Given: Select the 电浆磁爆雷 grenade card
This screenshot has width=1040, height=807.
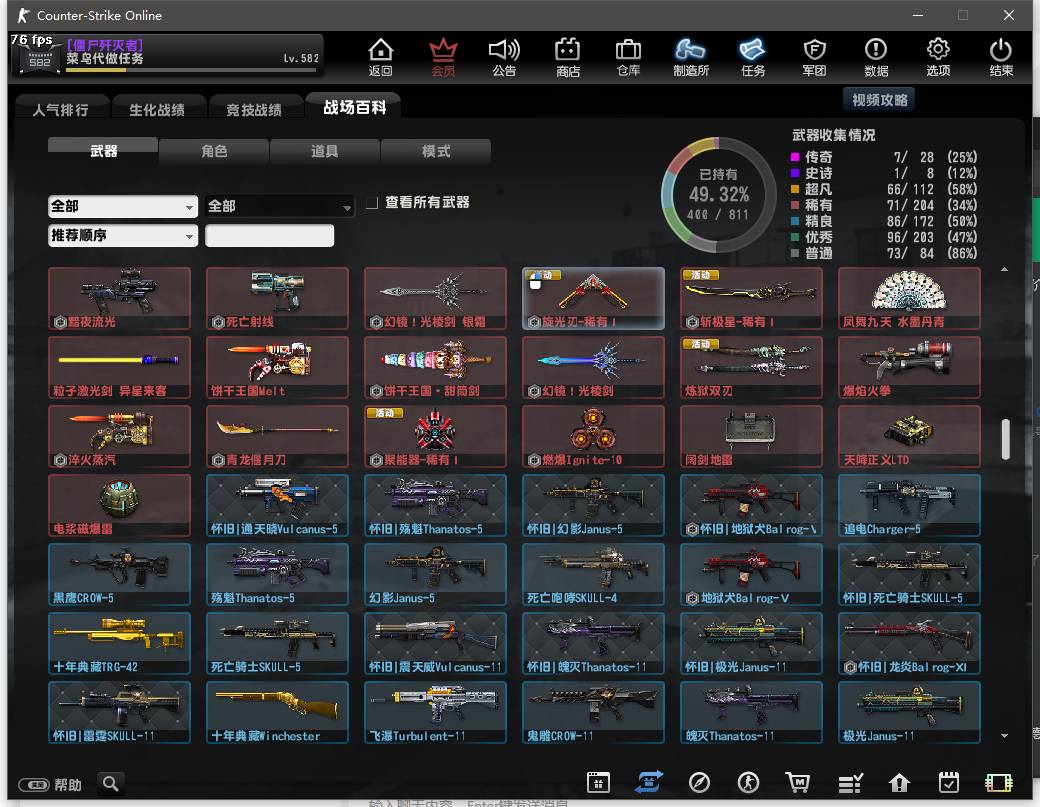Looking at the screenshot, I should tap(119, 505).
